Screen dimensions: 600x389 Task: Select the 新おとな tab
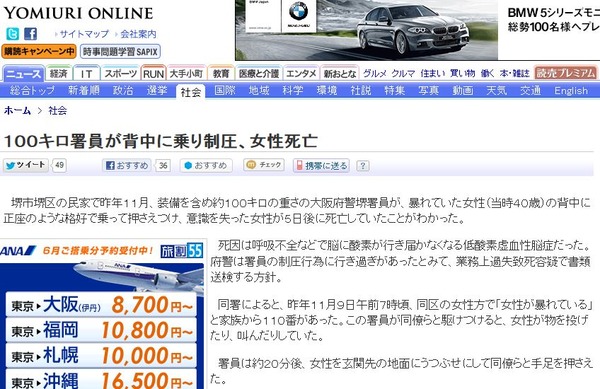click(x=340, y=73)
